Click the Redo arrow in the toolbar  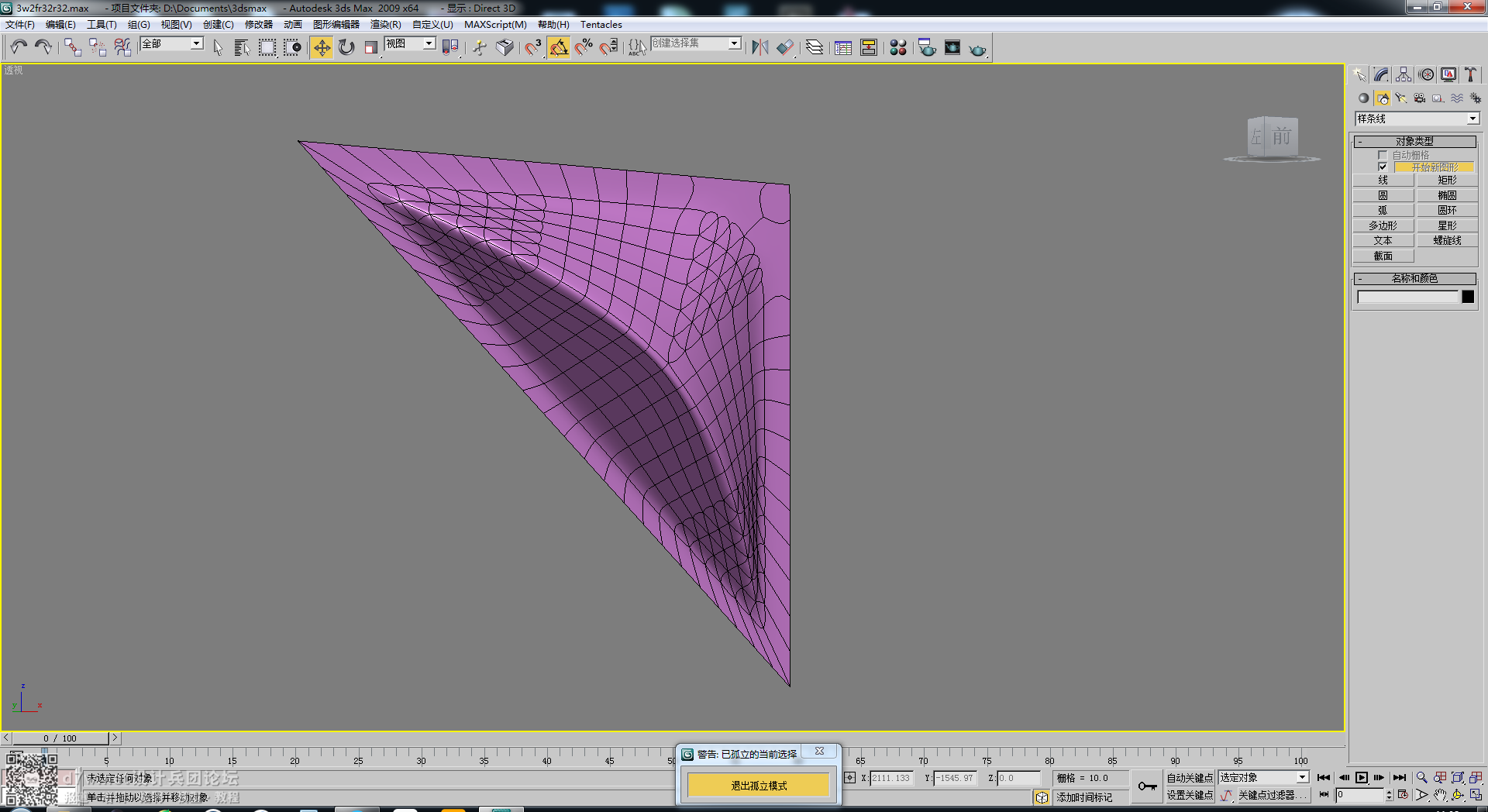(x=43, y=47)
